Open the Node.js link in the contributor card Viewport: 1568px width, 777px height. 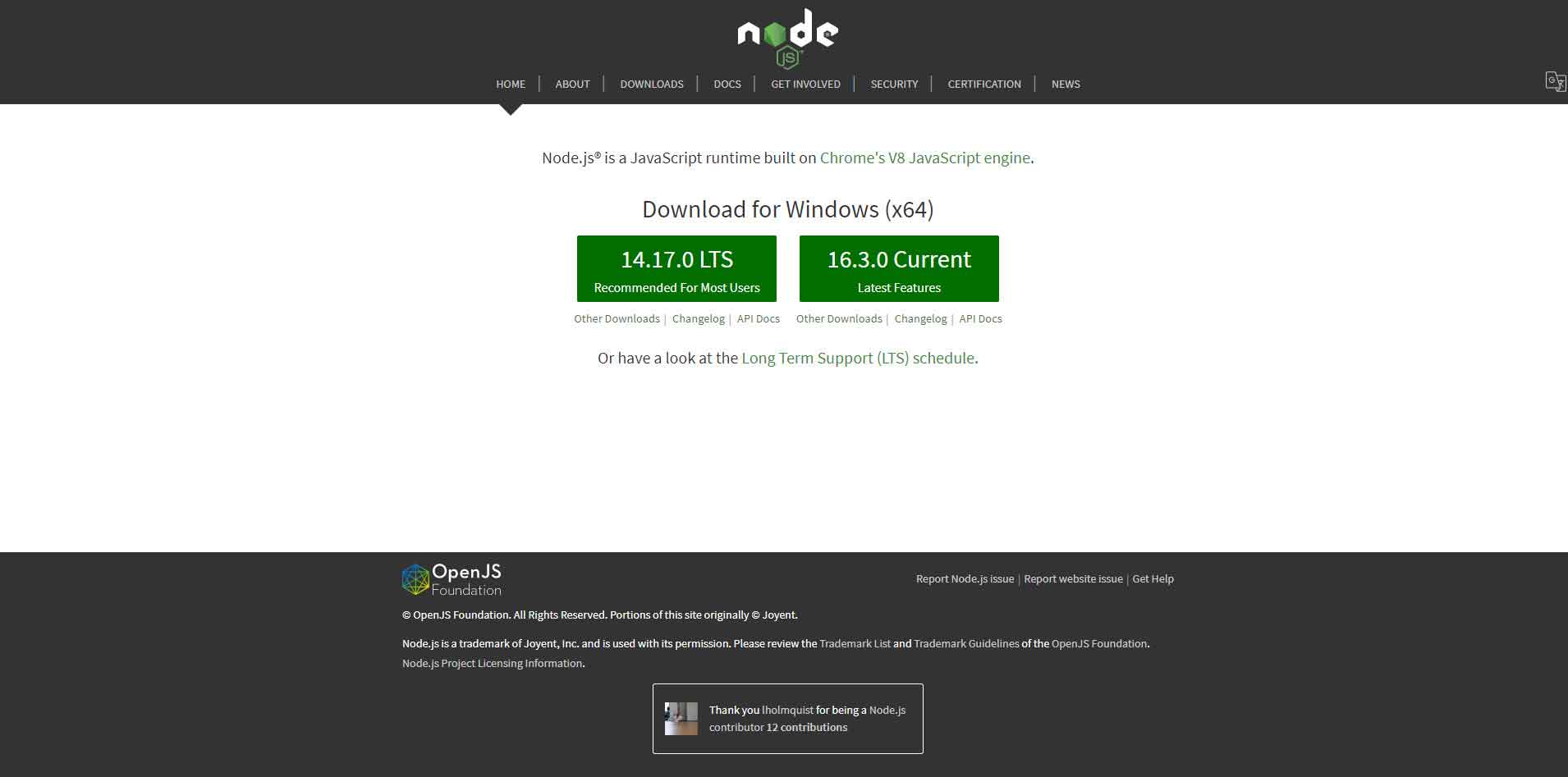887,710
